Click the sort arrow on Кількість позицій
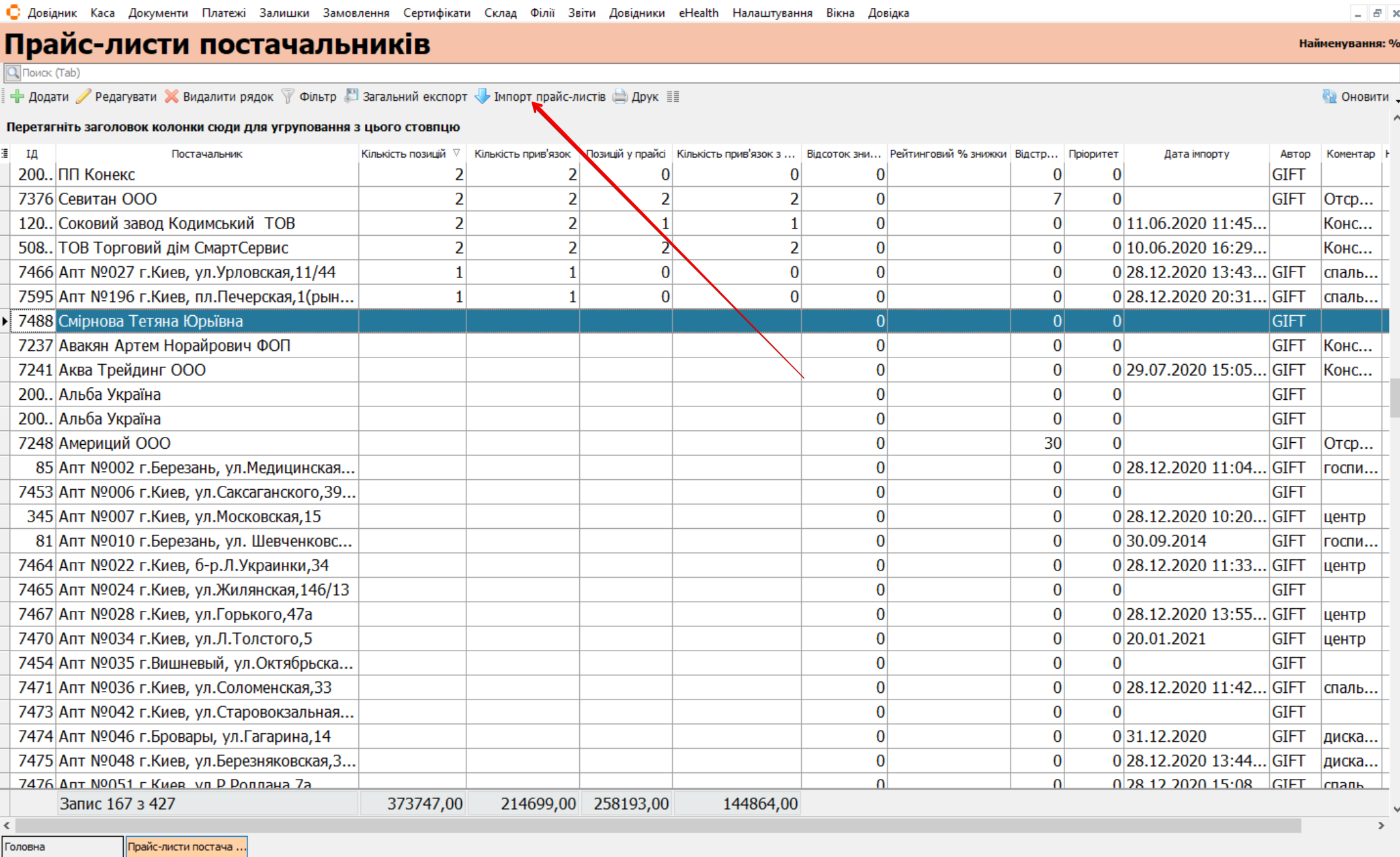The width and height of the screenshot is (1400, 857). (457, 153)
